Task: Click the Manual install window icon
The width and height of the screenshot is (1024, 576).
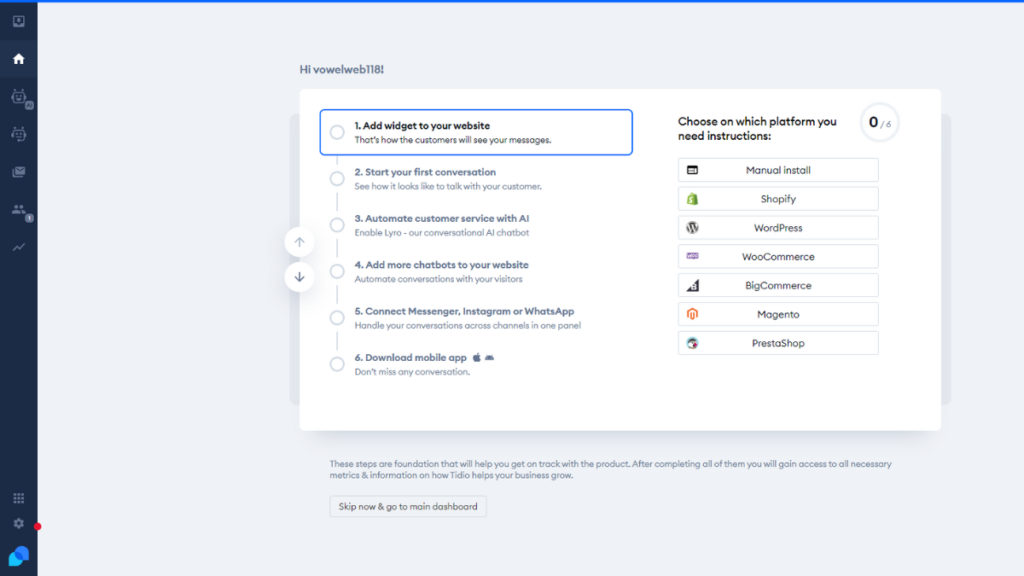Action: 692,170
